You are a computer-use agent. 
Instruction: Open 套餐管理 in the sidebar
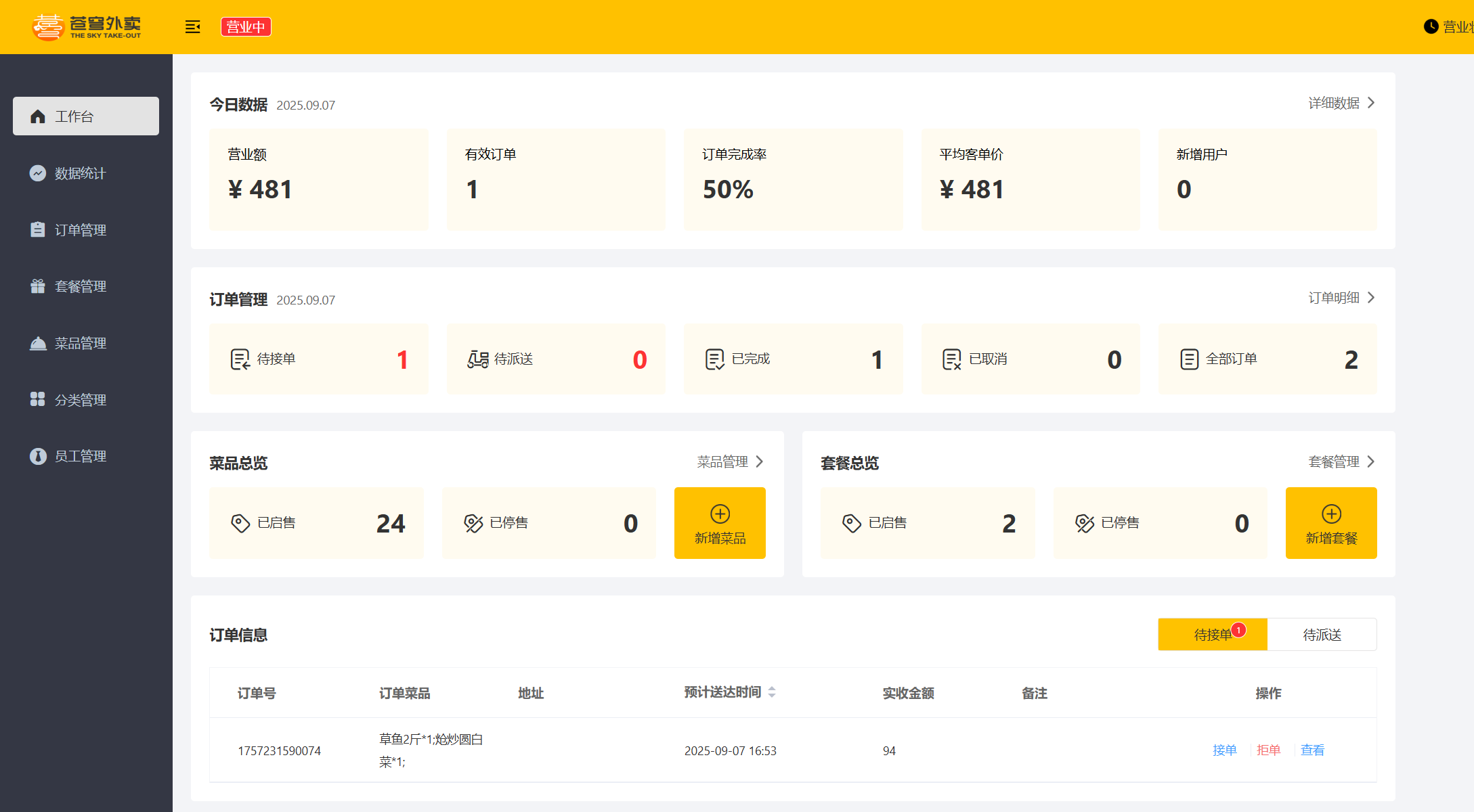[86, 286]
